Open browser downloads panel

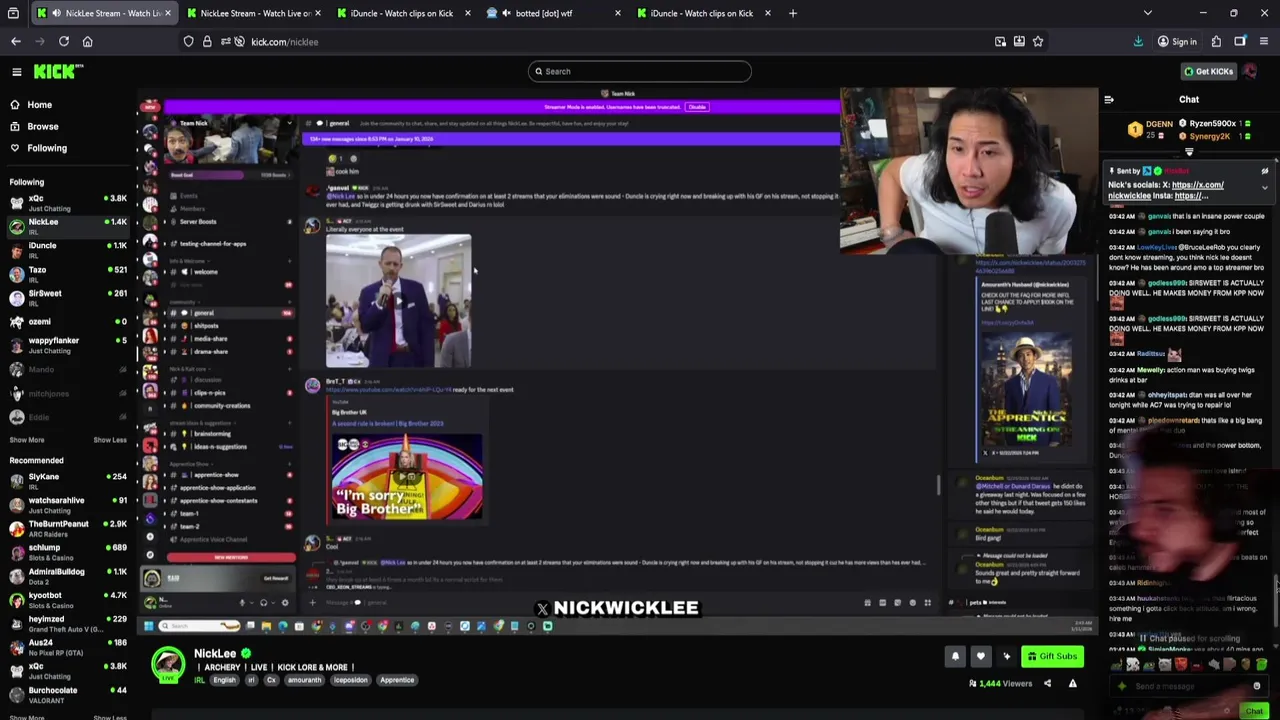[1138, 42]
